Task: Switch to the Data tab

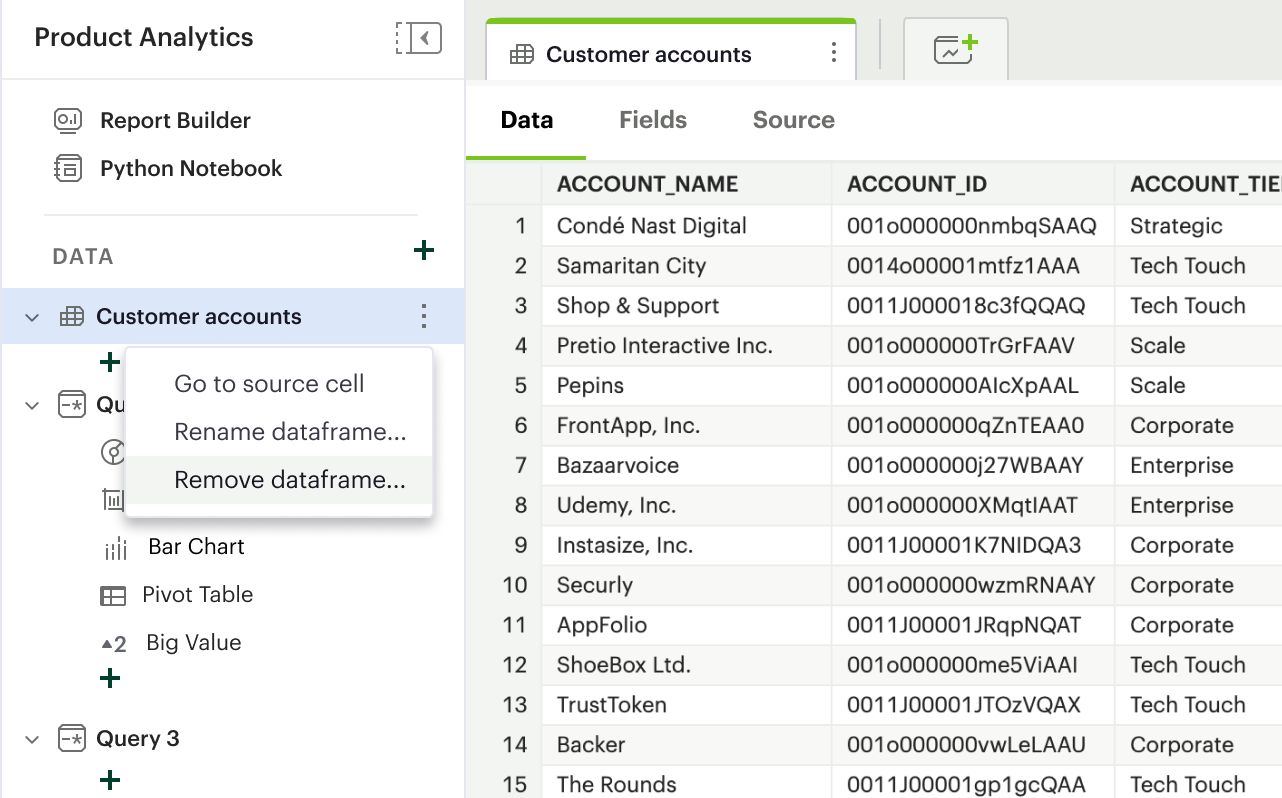Action: (x=527, y=120)
